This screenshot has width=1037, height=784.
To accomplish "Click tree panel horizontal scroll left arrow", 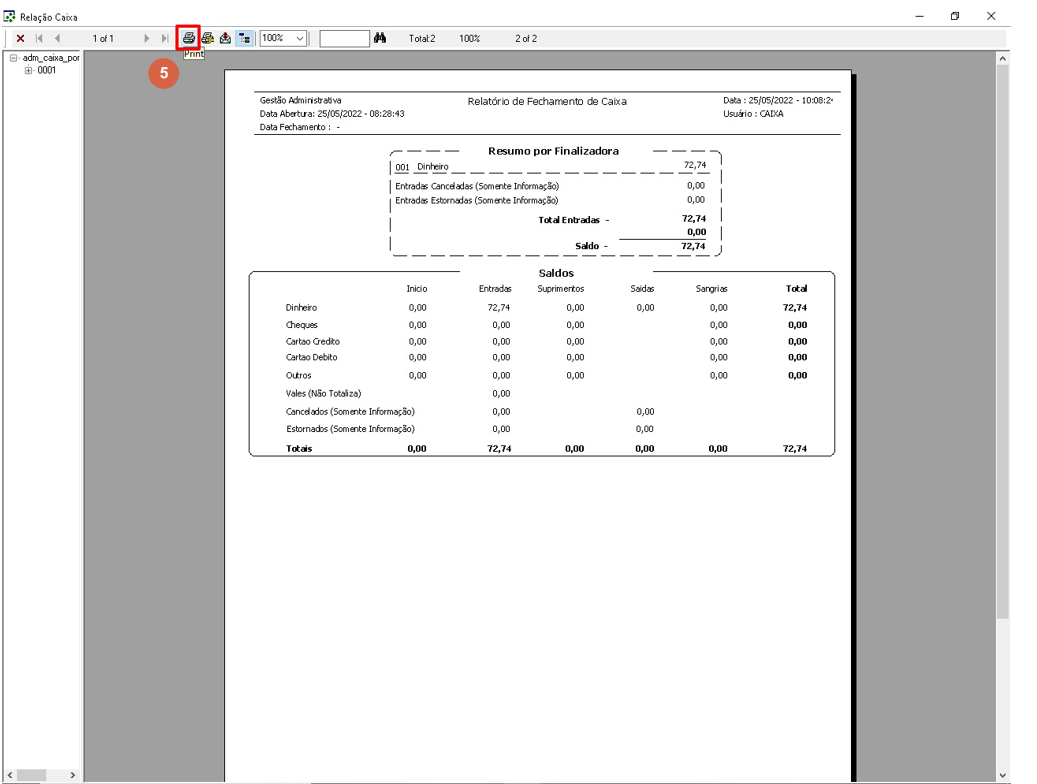I will click(9, 775).
